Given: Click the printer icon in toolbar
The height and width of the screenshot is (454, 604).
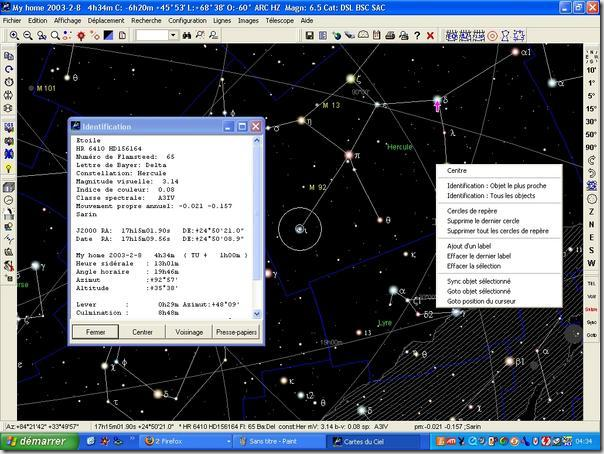Looking at the screenshot, I should pos(390,35).
